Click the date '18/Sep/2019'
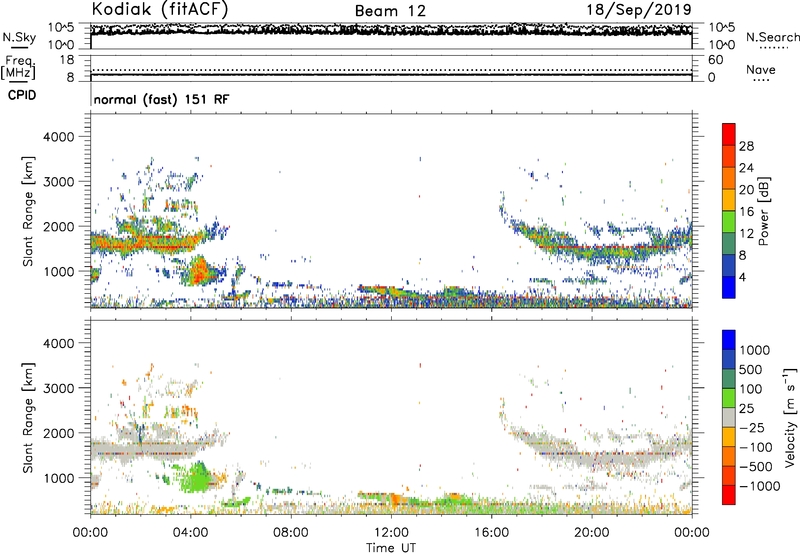Screen dimensions: 800x554 pyautogui.click(x=639, y=9)
